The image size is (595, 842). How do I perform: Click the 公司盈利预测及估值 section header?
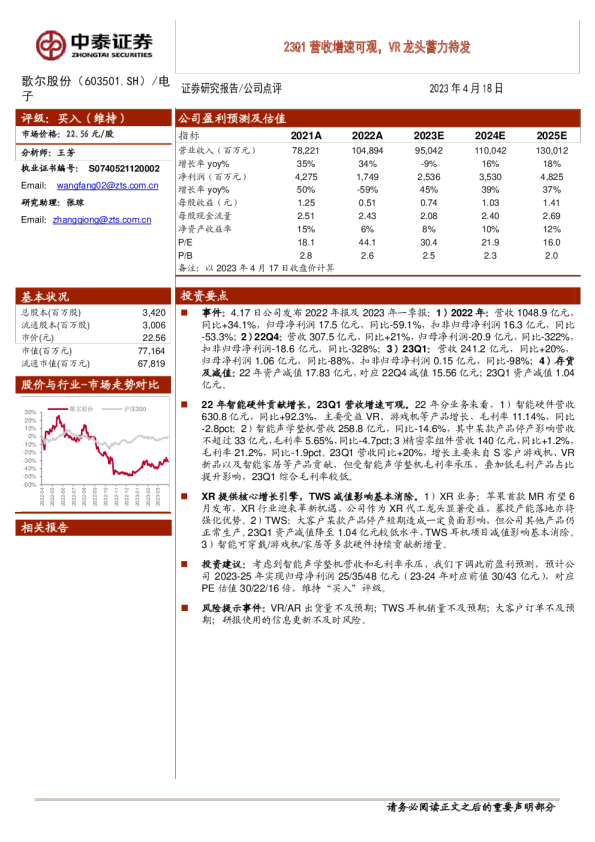coord(378,118)
